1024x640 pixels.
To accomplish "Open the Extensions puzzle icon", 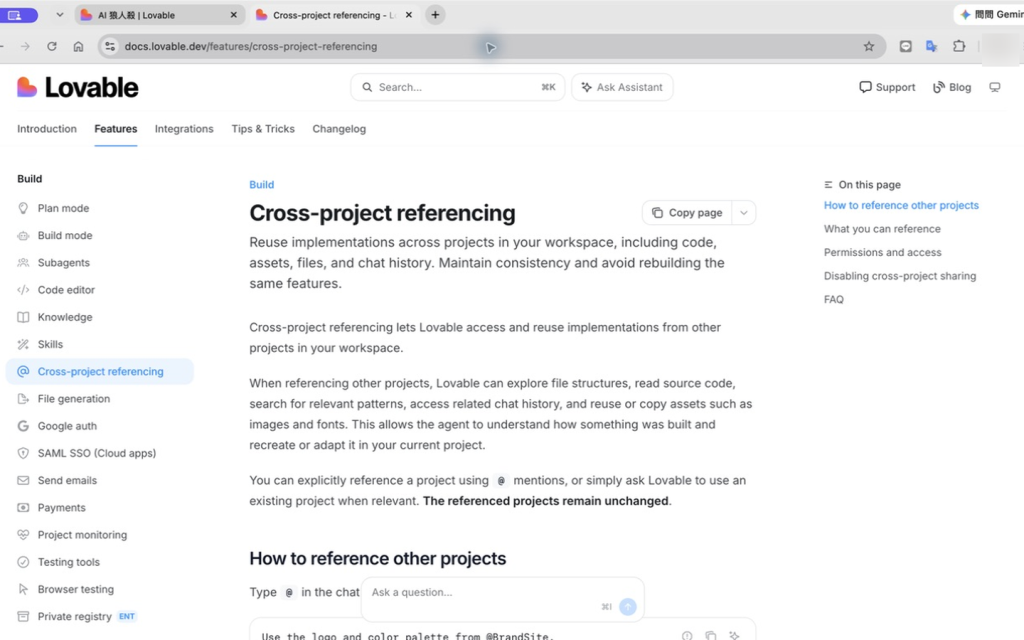I will [959, 46].
